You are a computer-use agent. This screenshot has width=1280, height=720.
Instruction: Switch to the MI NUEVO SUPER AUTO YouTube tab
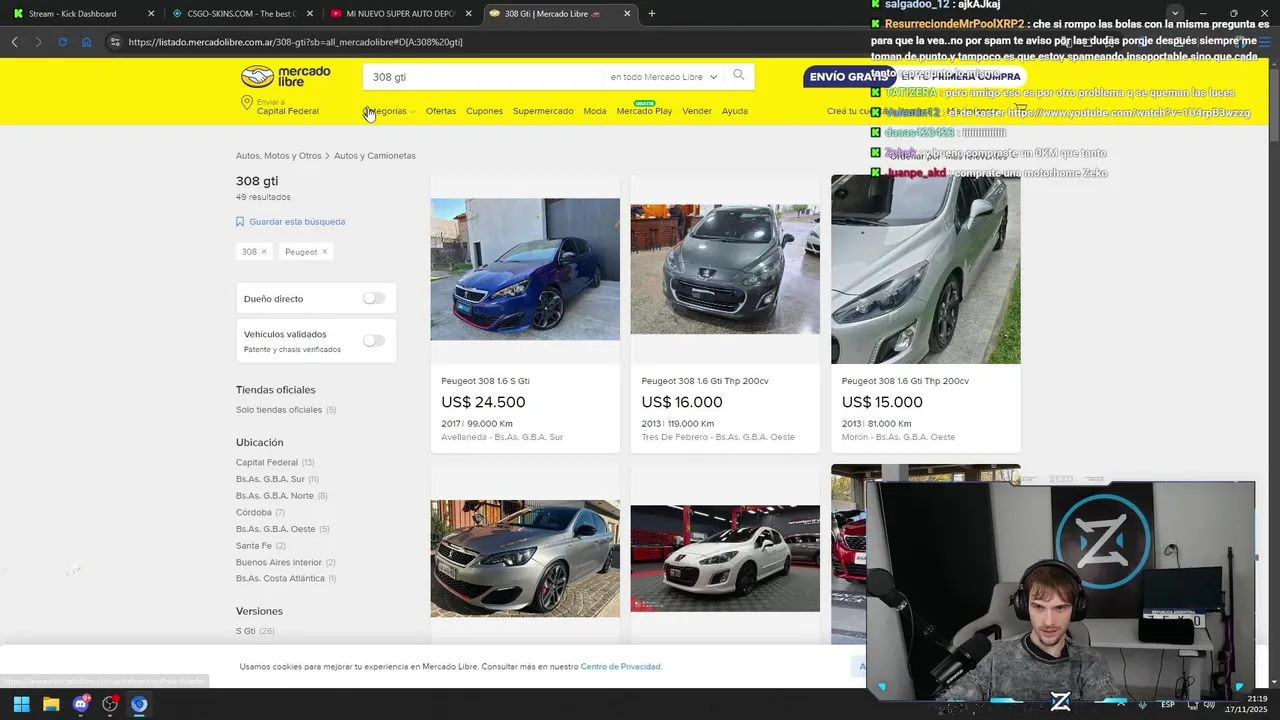(x=400, y=14)
